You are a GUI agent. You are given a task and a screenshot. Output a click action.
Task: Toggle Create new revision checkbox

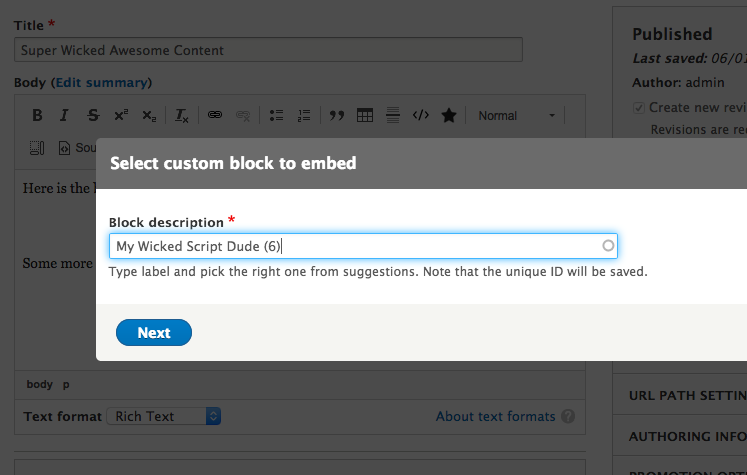pos(638,107)
